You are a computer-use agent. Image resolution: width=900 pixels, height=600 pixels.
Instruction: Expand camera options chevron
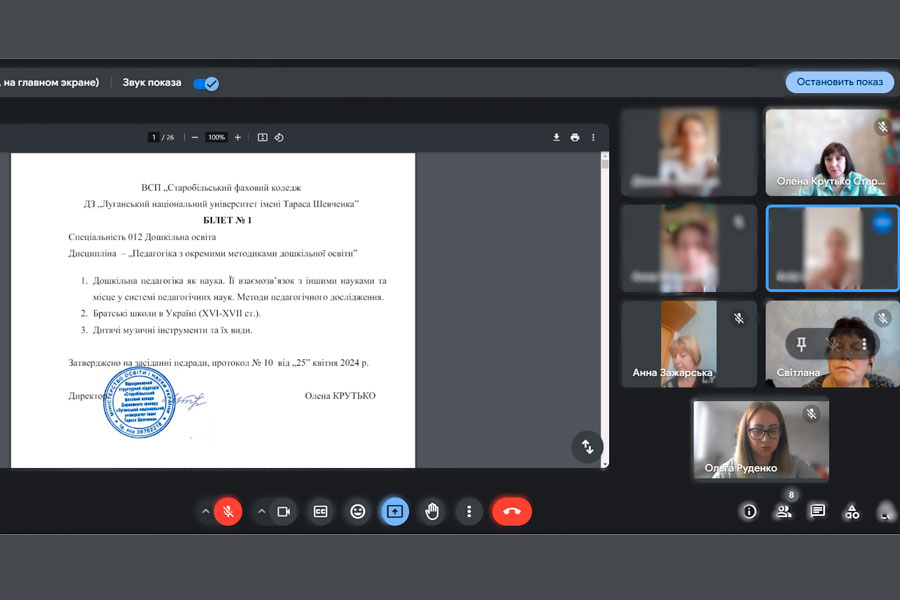click(261, 511)
